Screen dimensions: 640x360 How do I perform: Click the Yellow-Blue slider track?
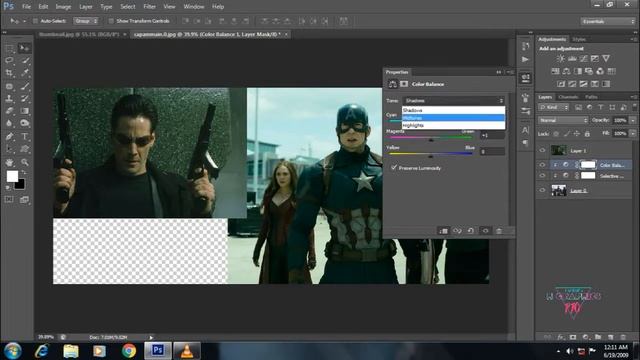tap(431, 154)
